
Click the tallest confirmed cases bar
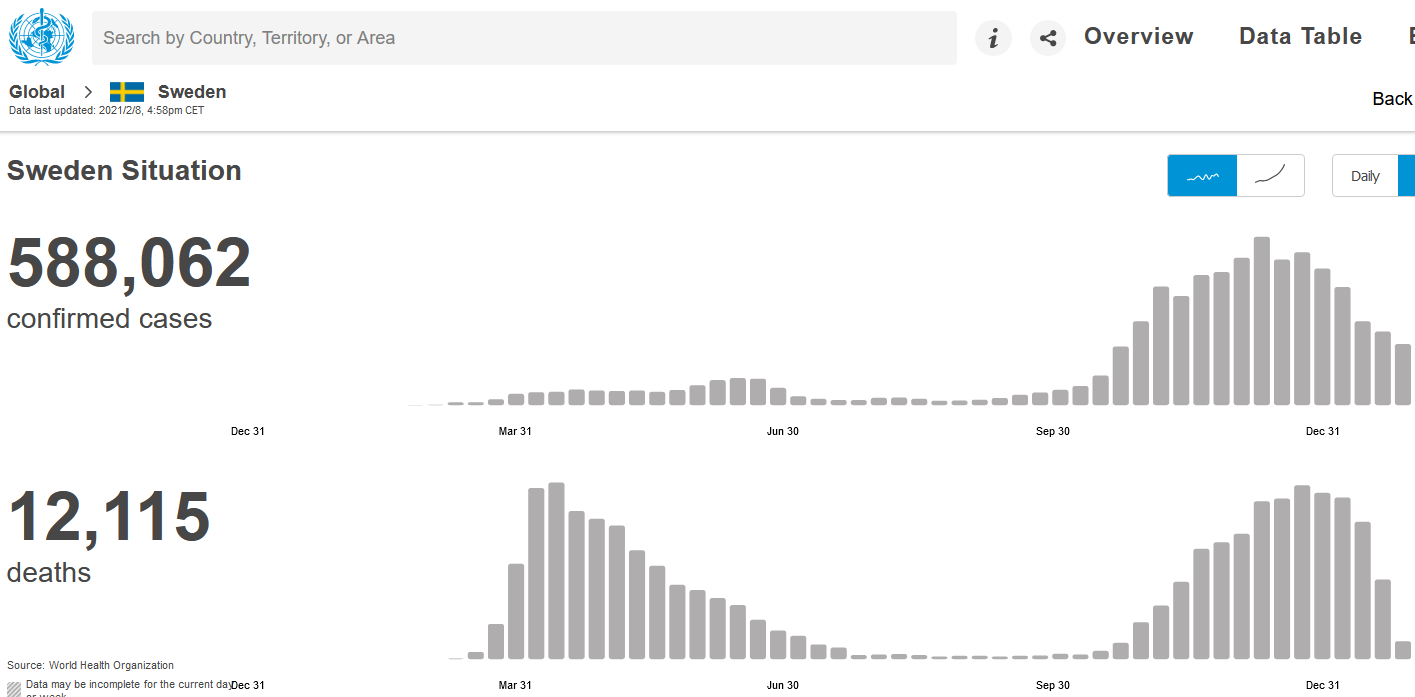[x=1262, y=321]
